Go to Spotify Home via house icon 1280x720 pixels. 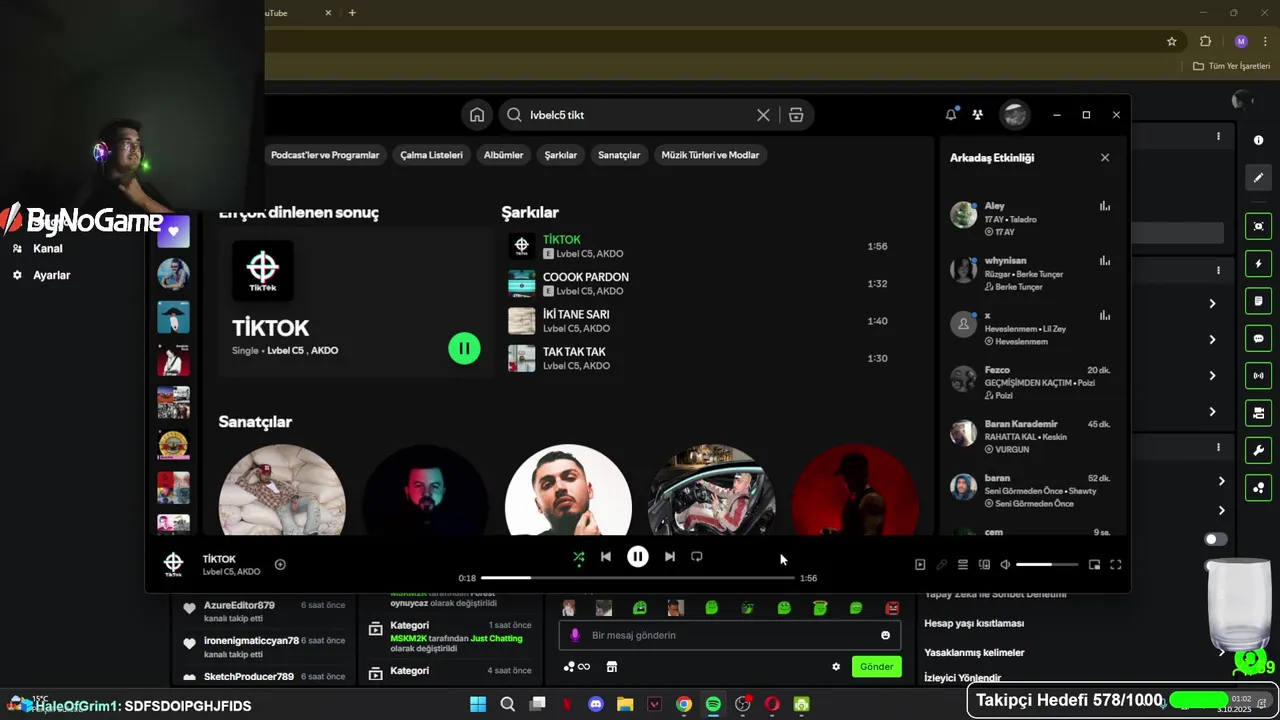pyautogui.click(x=477, y=115)
